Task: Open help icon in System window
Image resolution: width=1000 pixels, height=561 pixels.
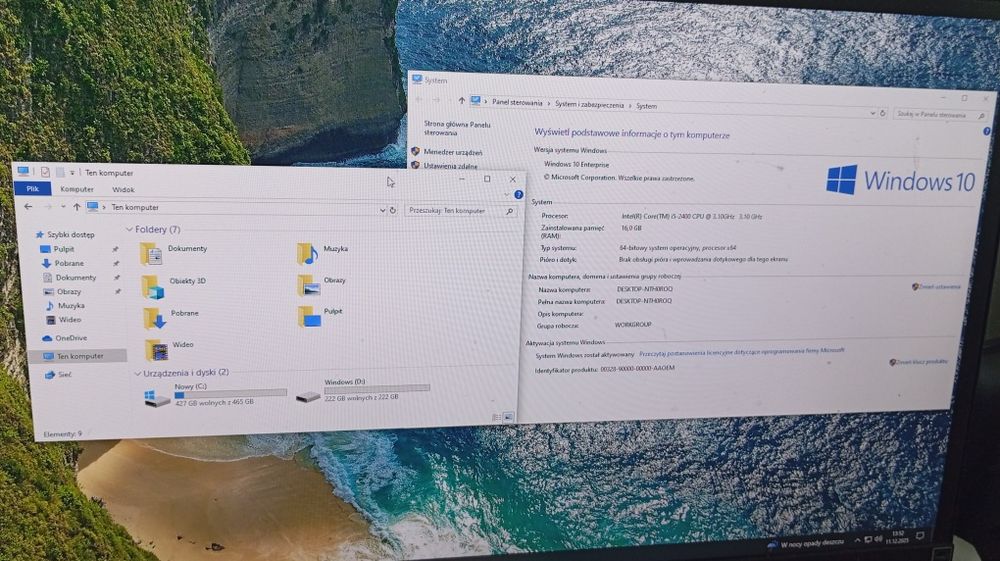Action: [986, 131]
